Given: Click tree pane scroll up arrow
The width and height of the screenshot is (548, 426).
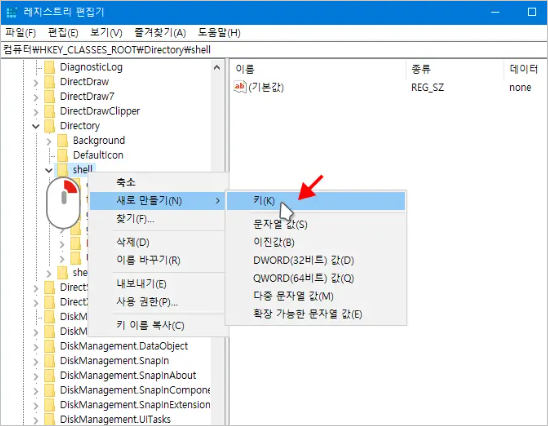Looking at the screenshot, I should tap(217, 67).
